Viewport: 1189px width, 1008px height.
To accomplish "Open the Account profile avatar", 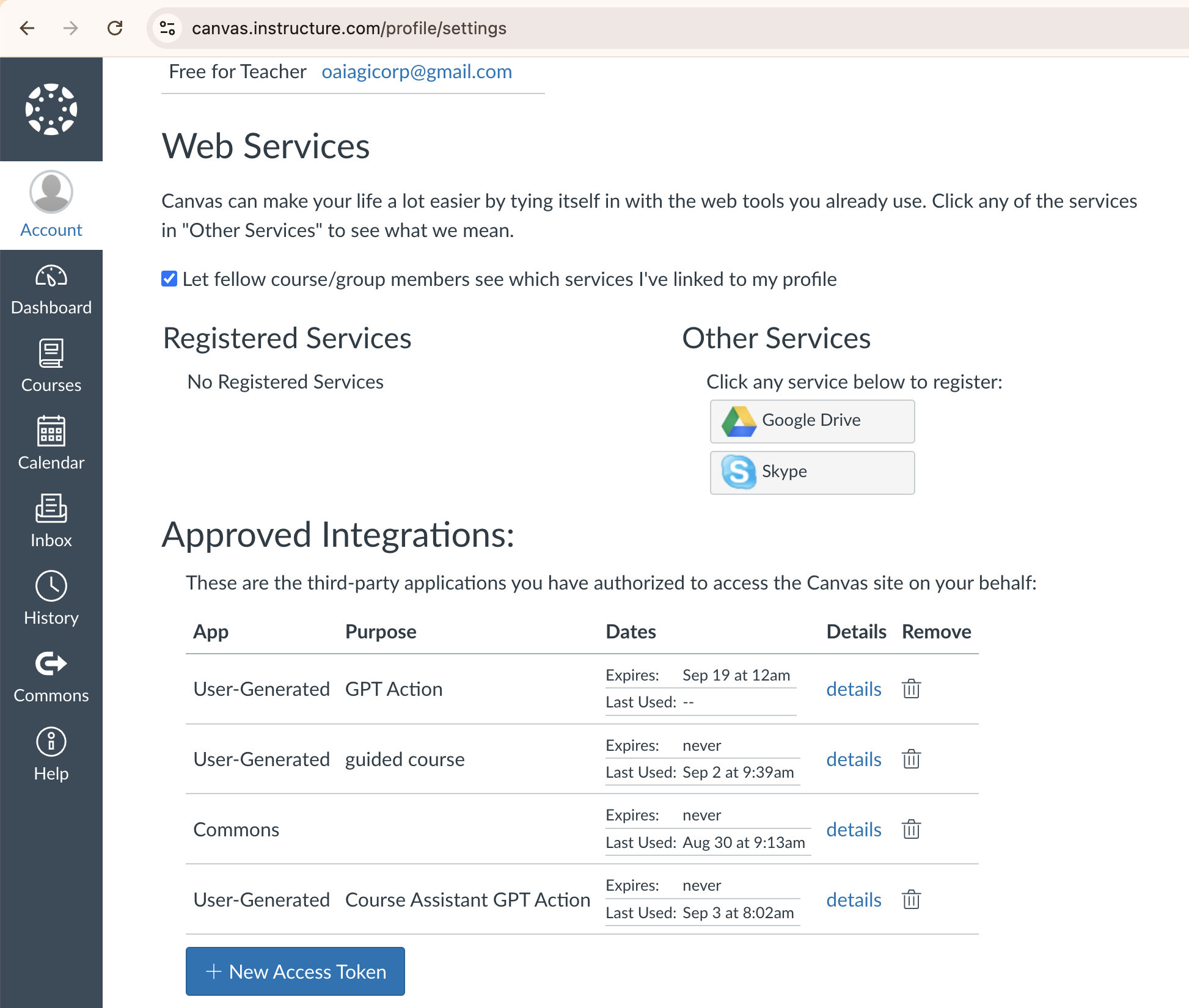I will tap(51, 191).
